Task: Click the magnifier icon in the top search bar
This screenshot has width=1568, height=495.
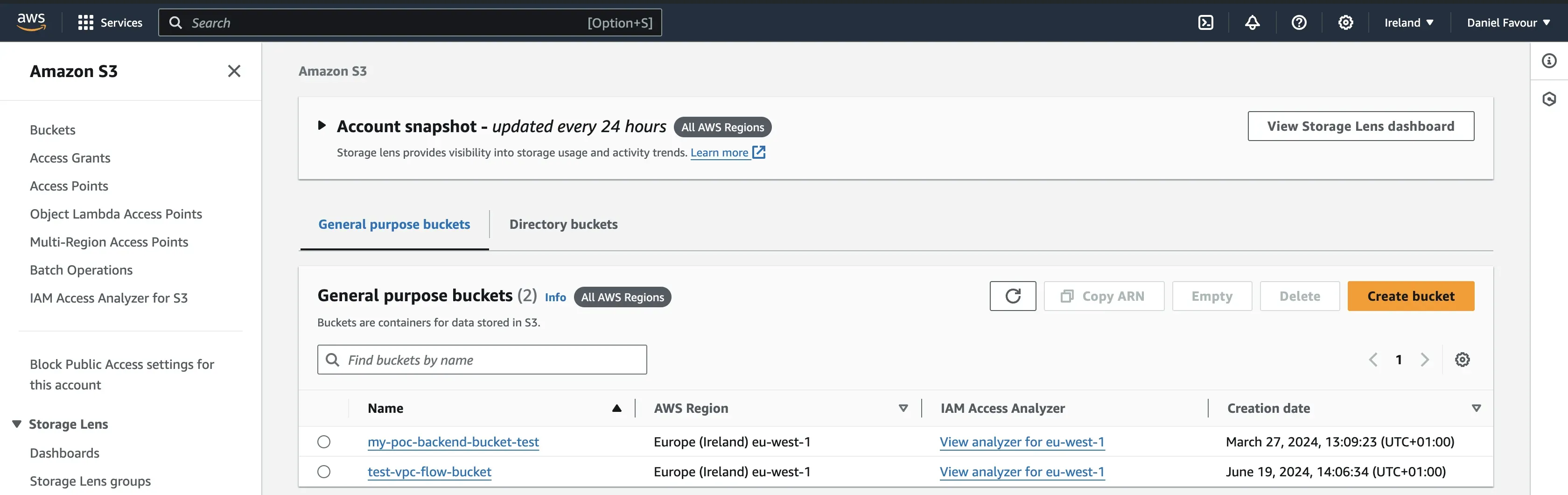Action: tap(175, 22)
